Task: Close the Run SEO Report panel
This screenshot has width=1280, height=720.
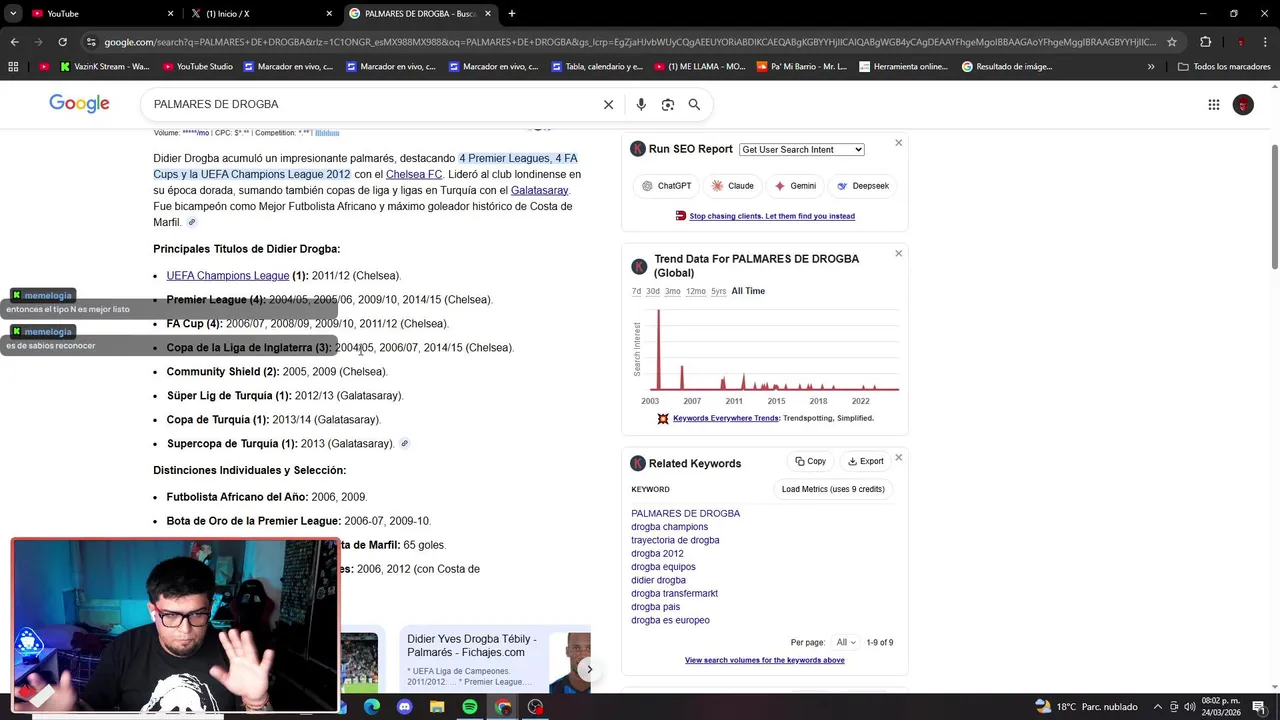Action: (x=898, y=143)
